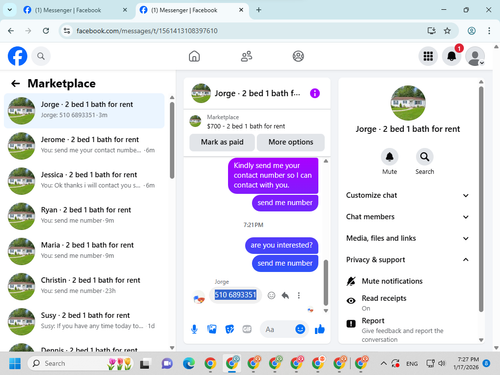Record a voice clip with microphone icon
This screenshot has height=375, width=500.
point(194,329)
